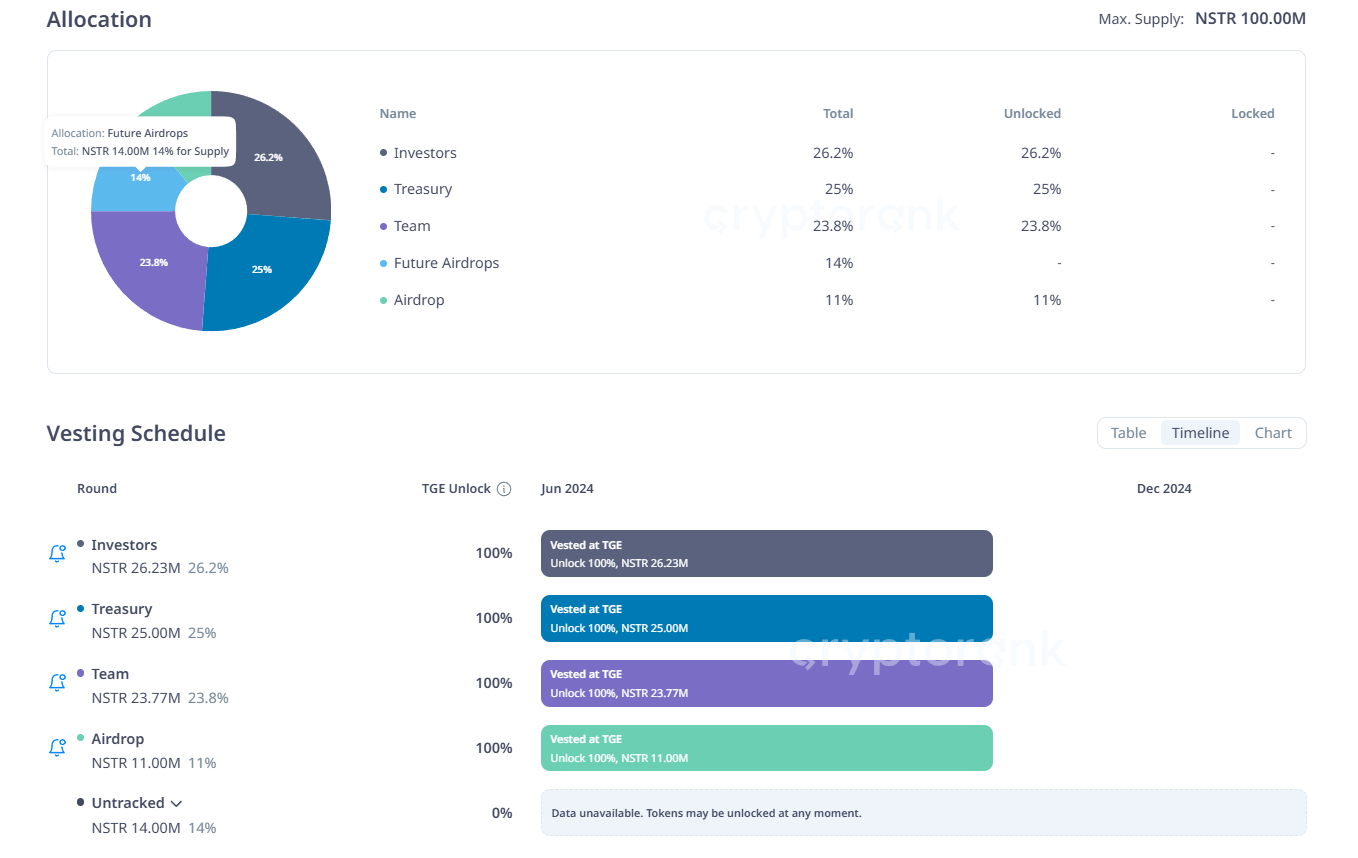Set alert with Team round bell icon

click(57, 684)
